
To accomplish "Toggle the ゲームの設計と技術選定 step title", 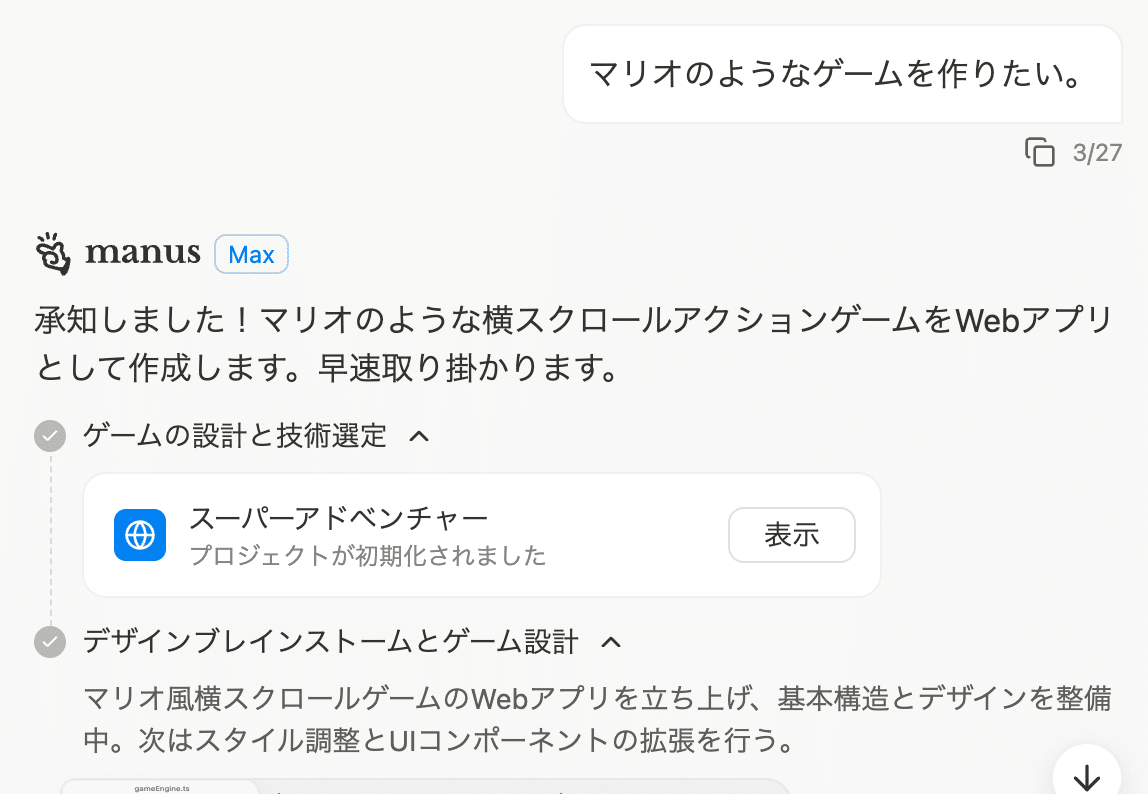I will [234, 436].
